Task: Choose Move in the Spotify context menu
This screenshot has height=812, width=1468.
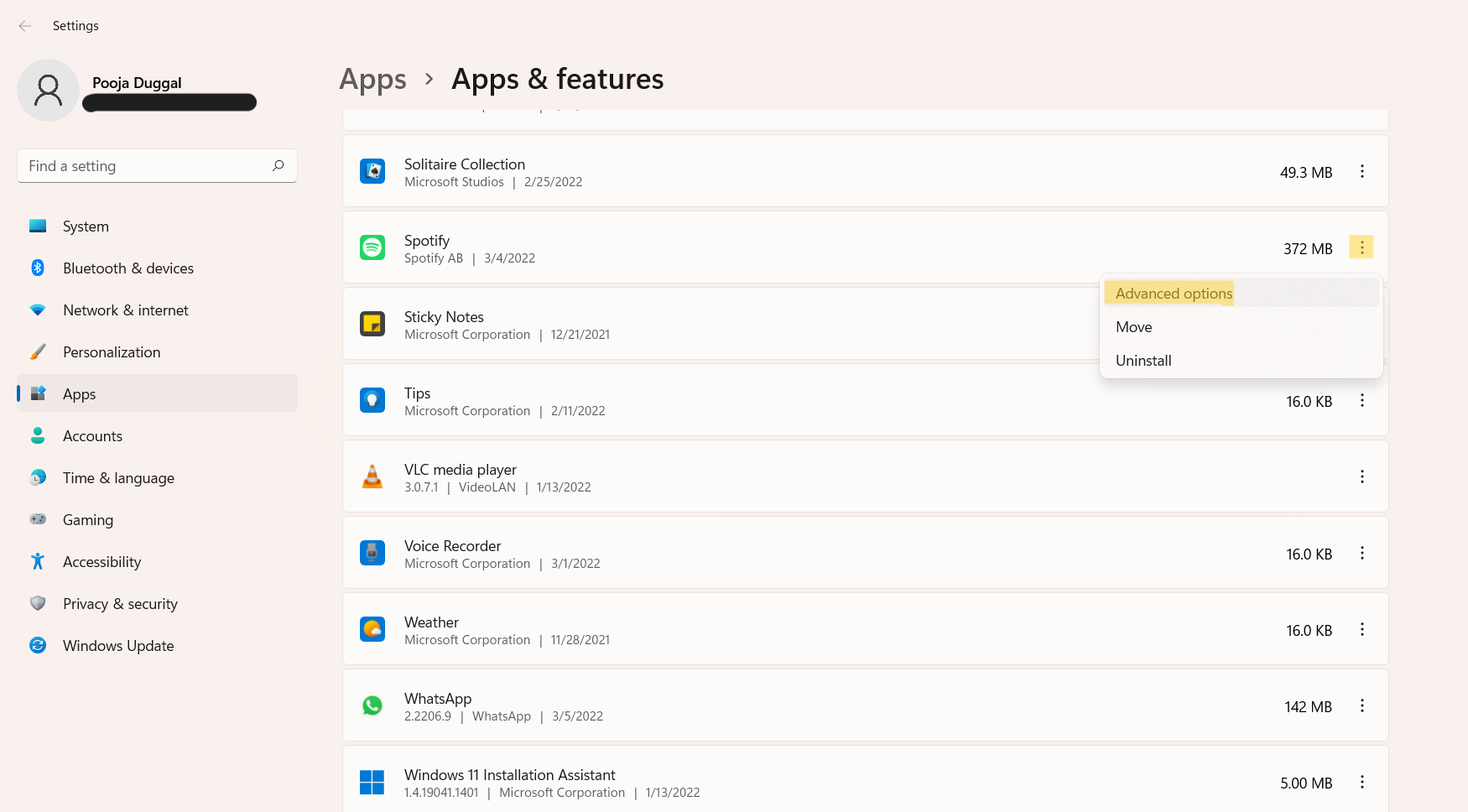Action: [x=1134, y=327]
